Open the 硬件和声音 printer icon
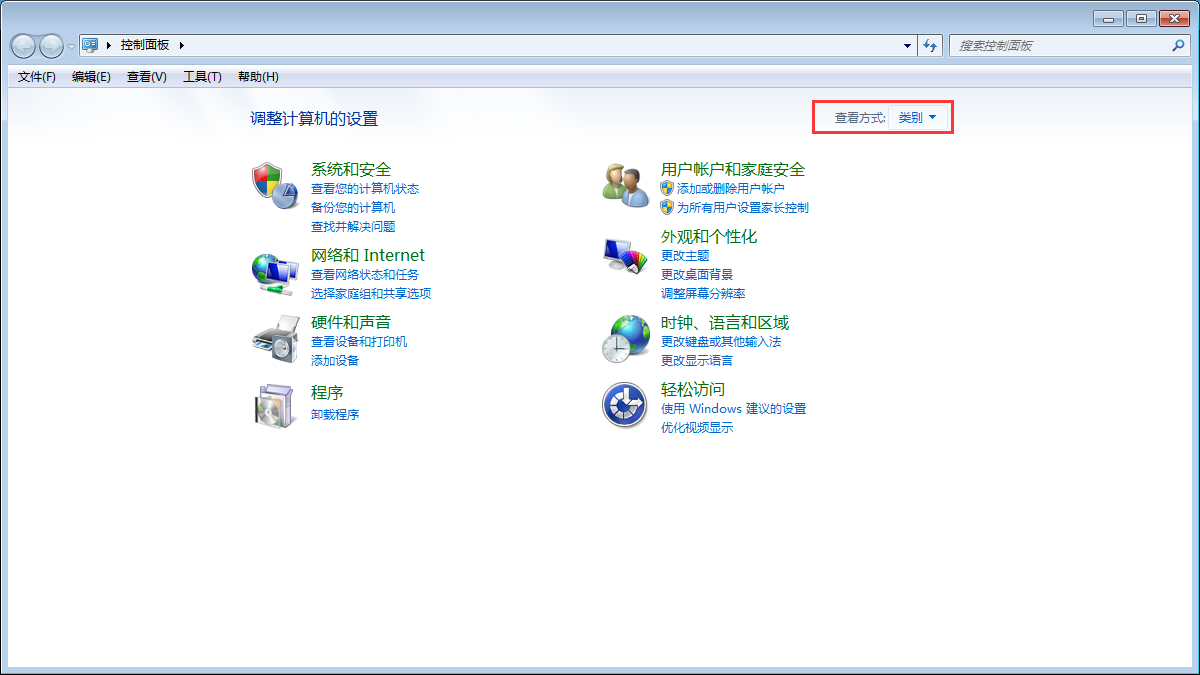 (x=275, y=339)
